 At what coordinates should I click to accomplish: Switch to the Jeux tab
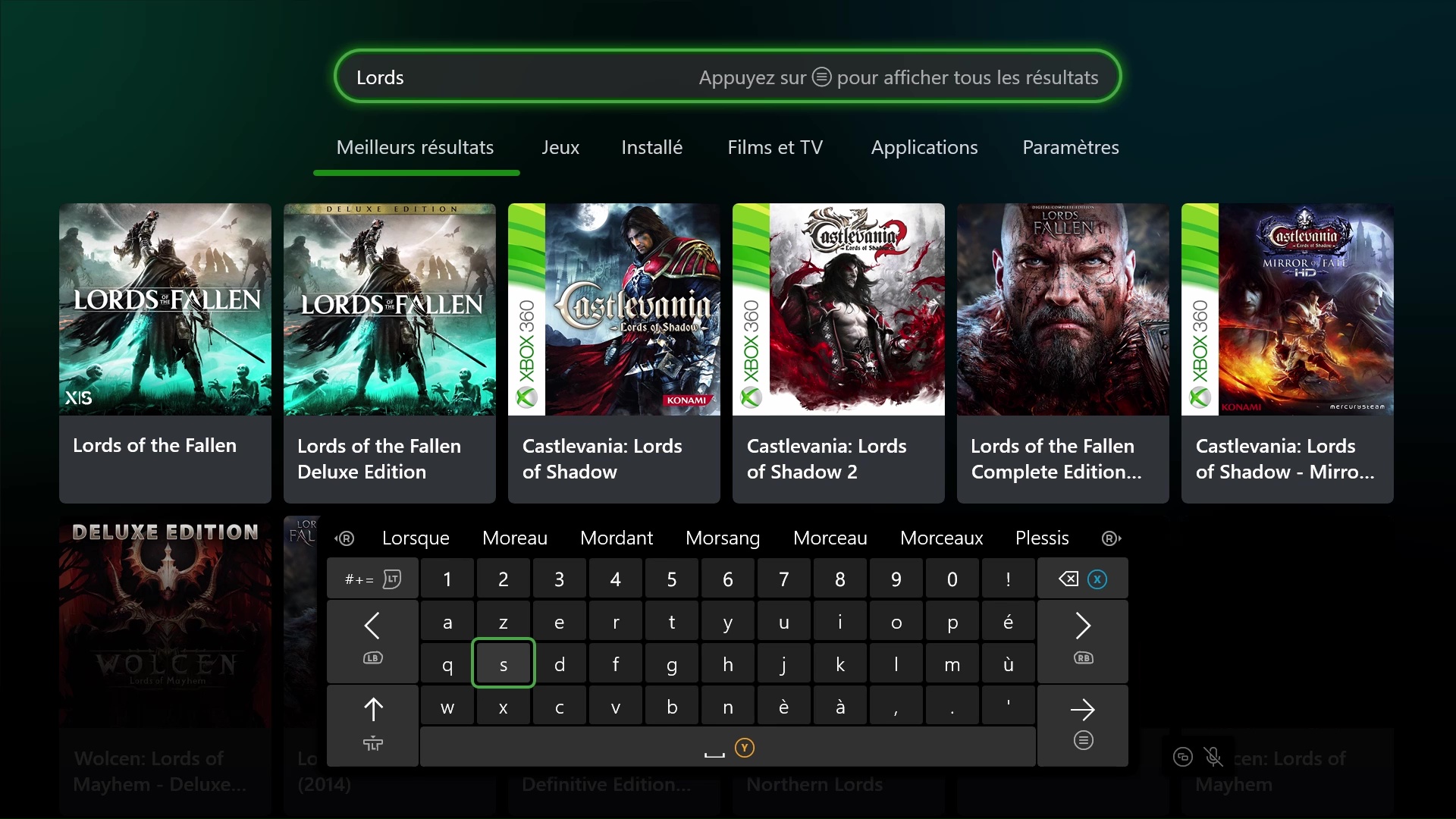560,147
